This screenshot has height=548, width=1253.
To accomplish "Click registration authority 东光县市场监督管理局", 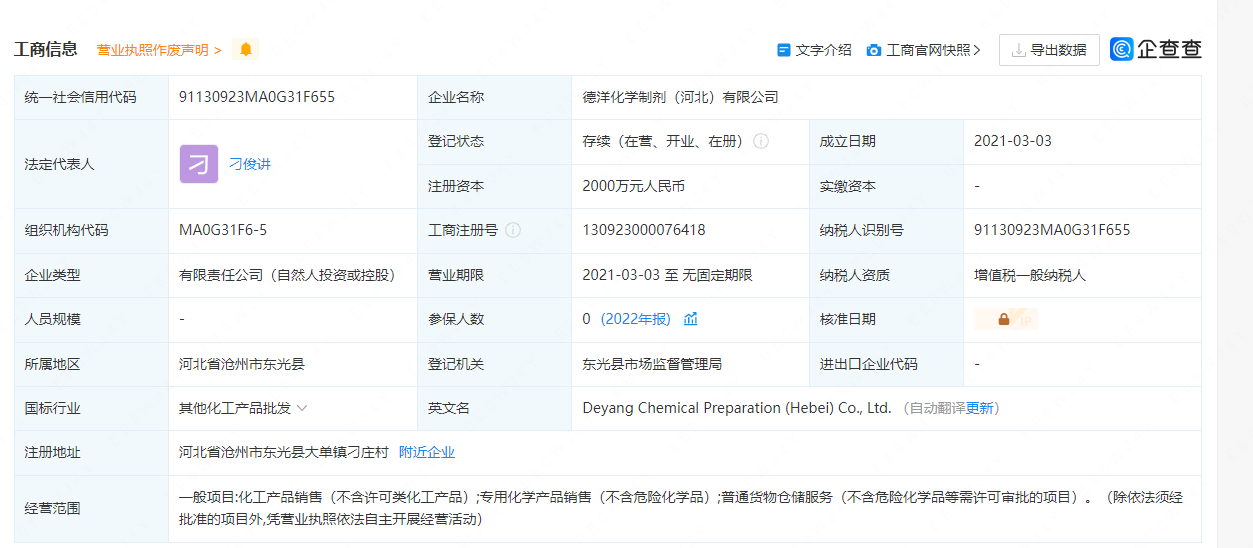I will click(652, 364).
